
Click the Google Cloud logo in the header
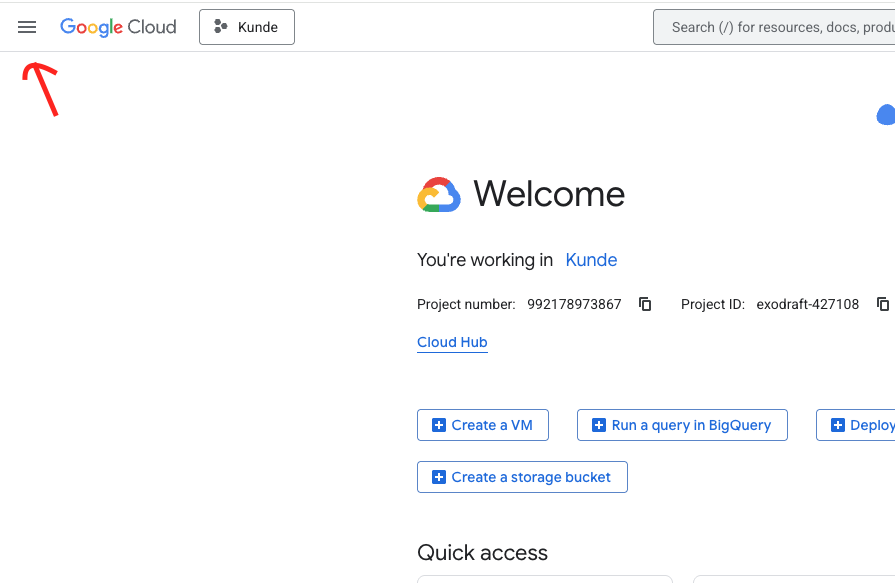118,27
